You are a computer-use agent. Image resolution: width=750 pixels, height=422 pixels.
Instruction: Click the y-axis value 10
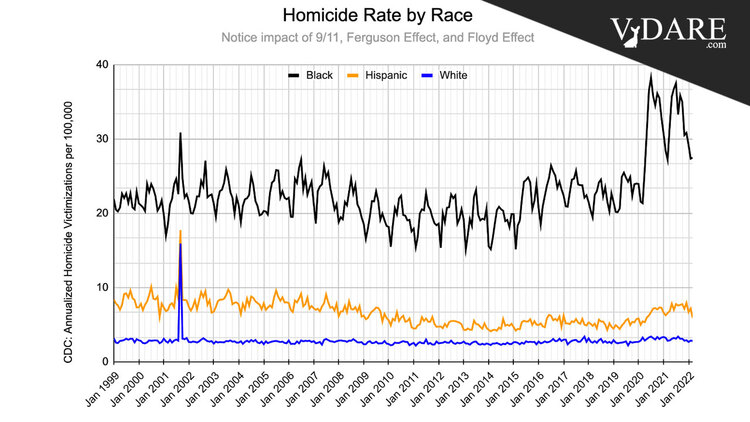click(x=103, y=288)
